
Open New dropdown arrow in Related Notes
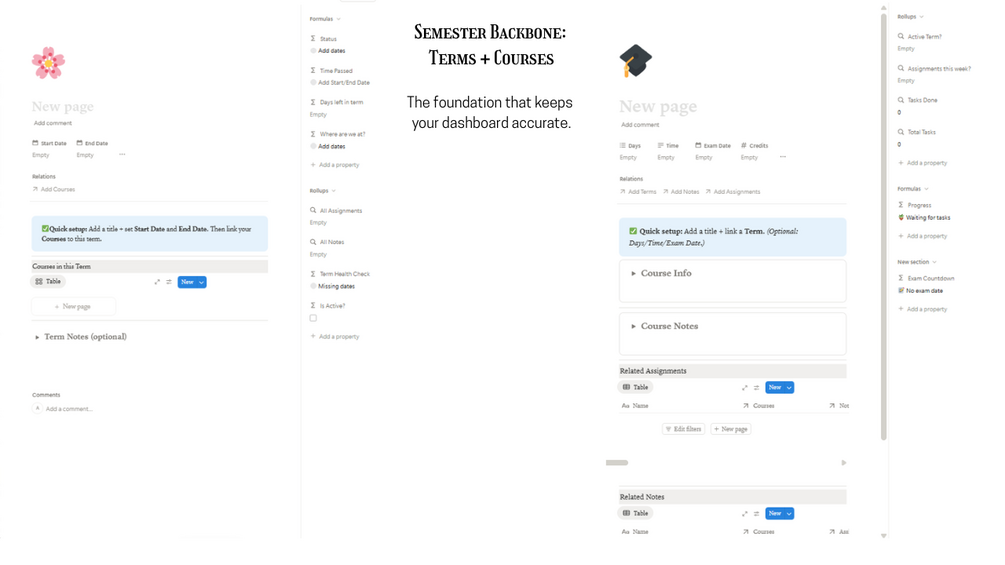(789, 513)
